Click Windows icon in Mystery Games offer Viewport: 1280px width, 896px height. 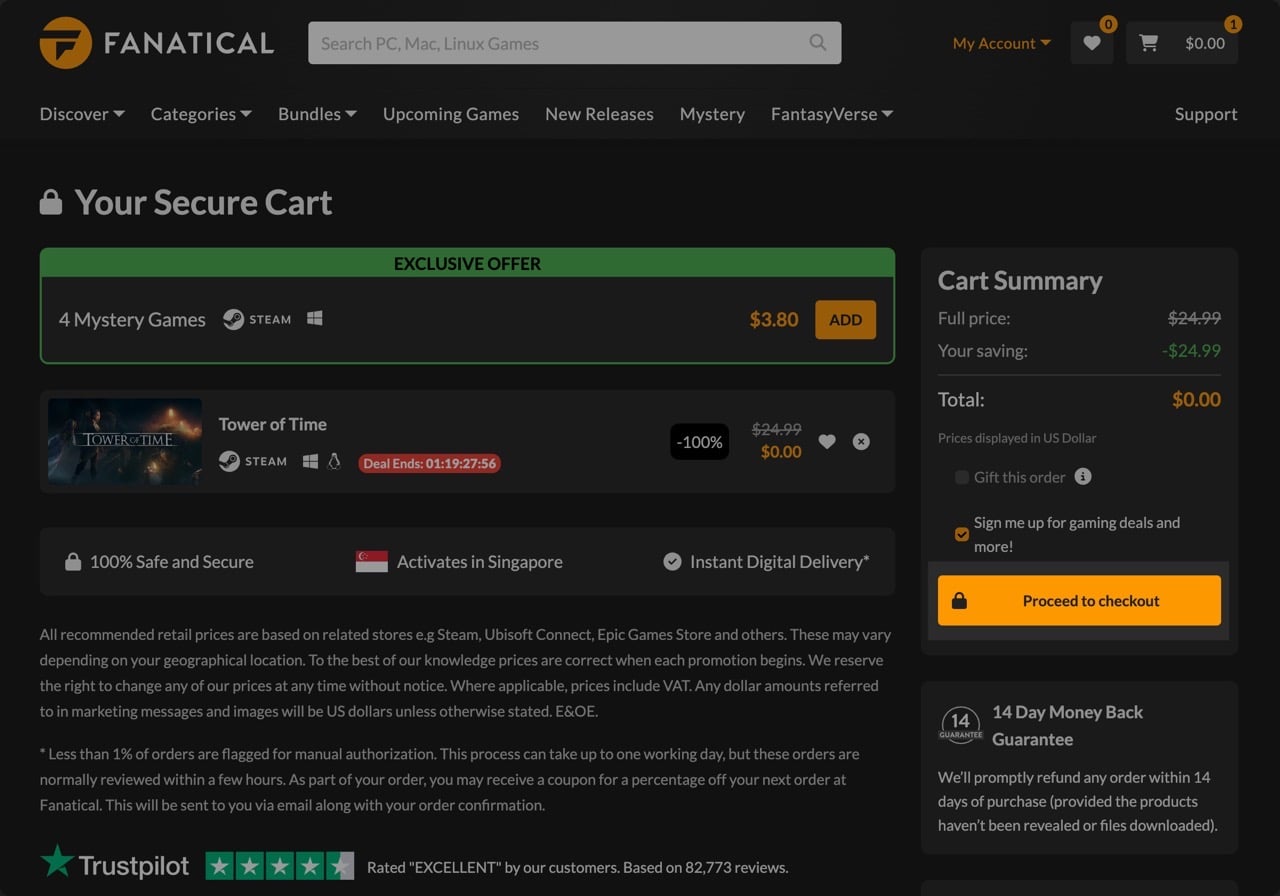pyautogui.click(x=315, y=319)
